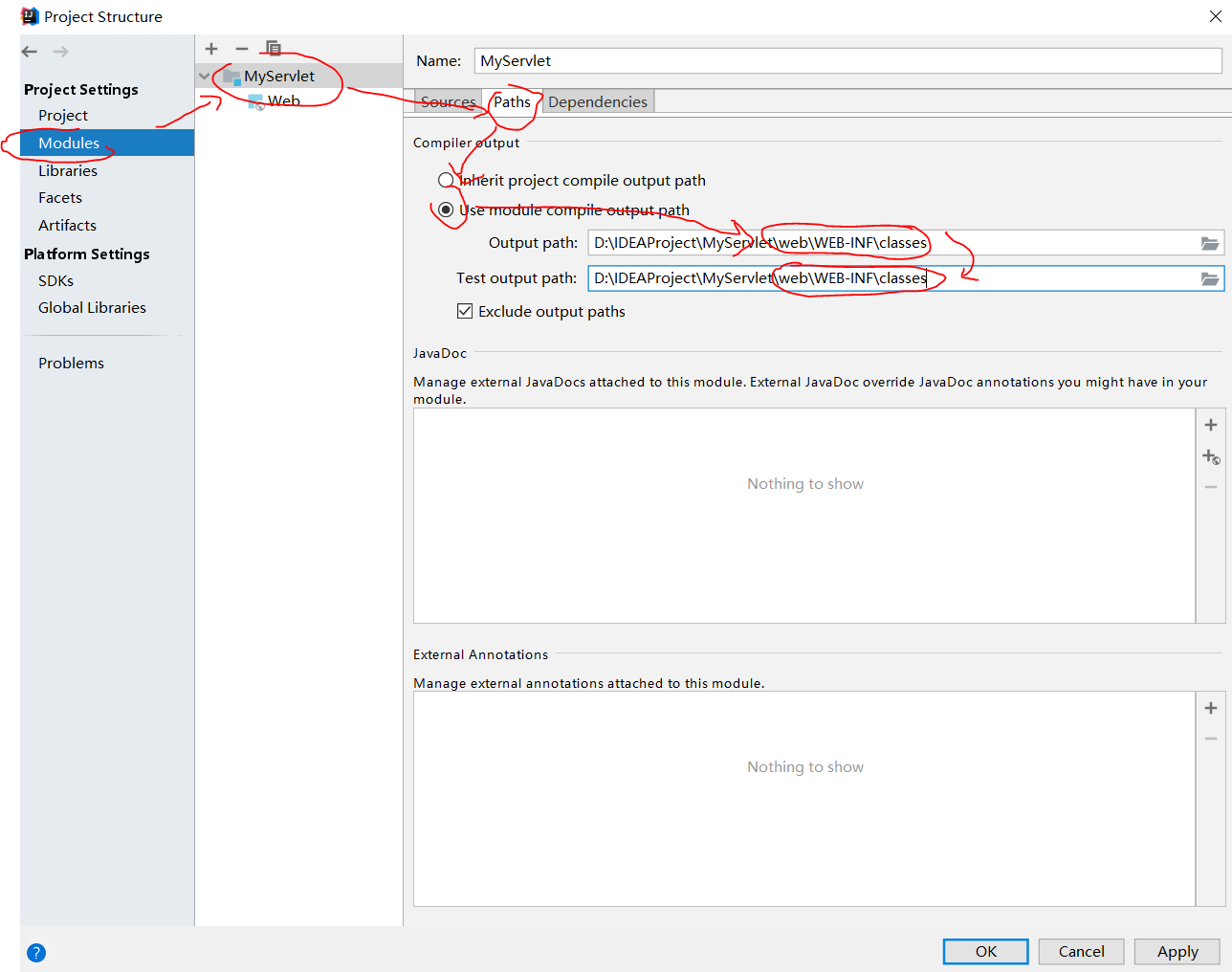Click the module Name input field
The height and width of the screenshot is (972, 1232).
(847, 61)
